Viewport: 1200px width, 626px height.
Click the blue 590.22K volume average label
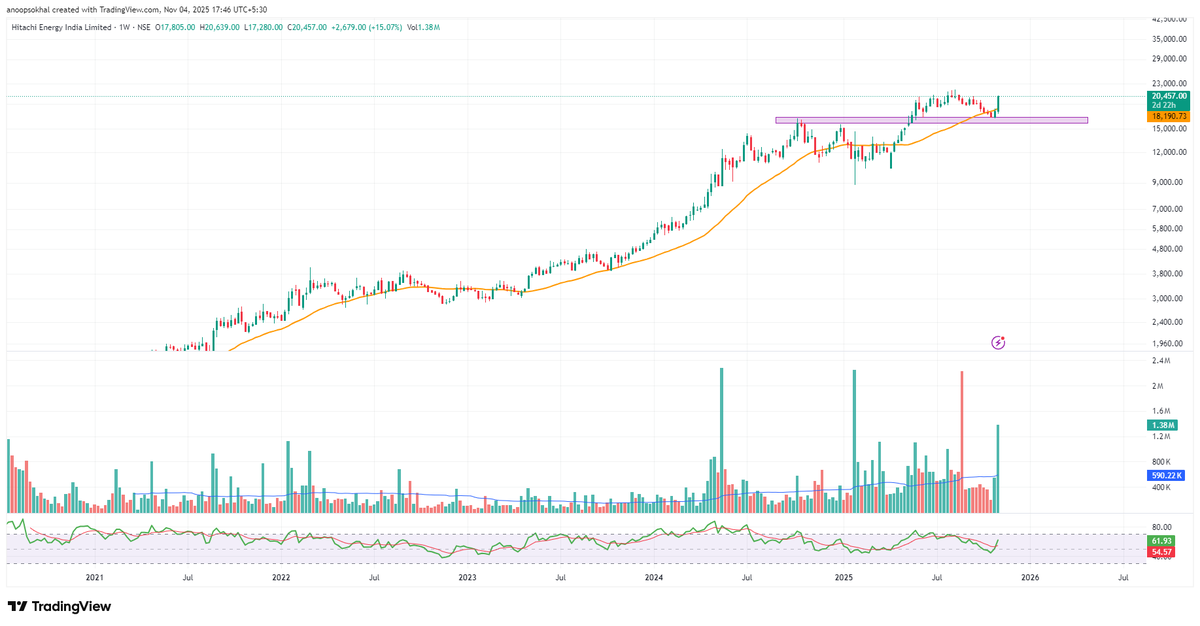[x=1168, y=476]
